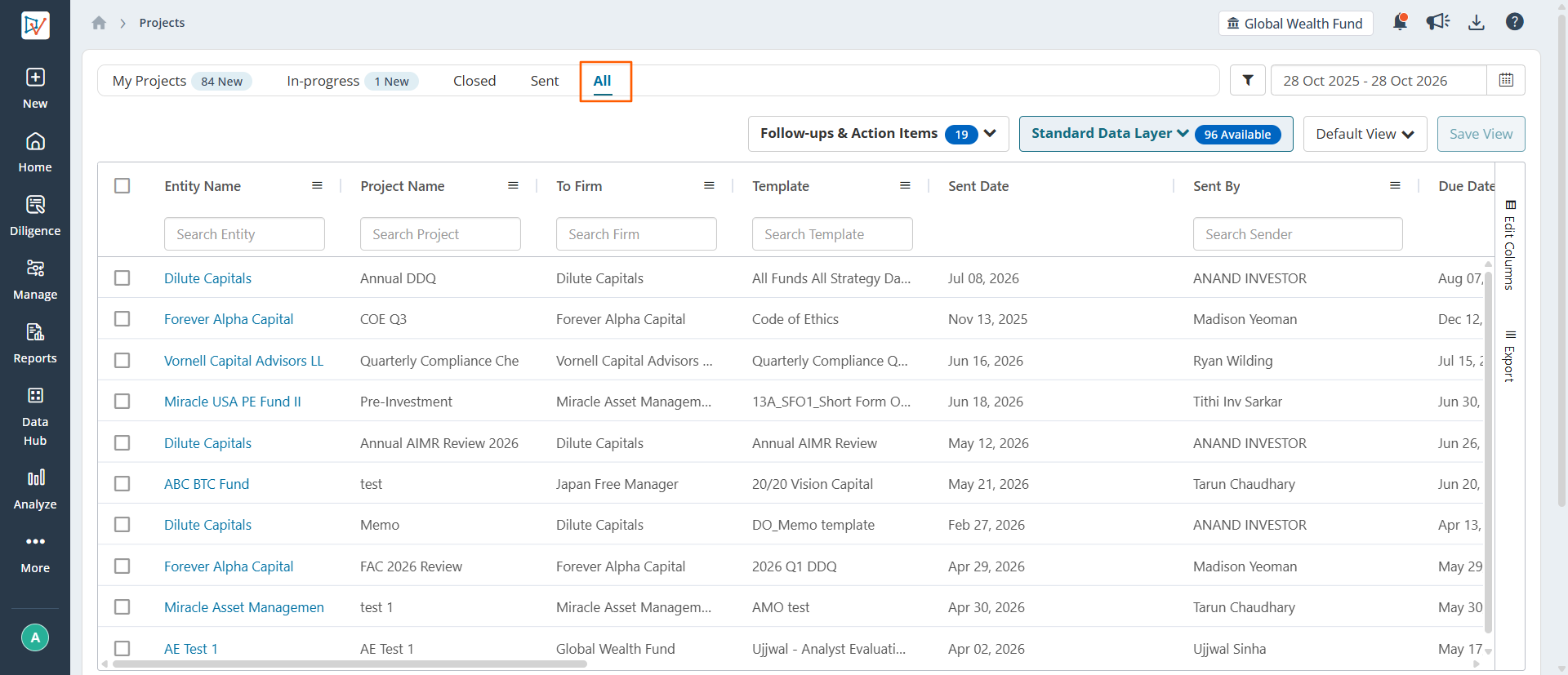Viewport: 1568px width, 675px height.
Task: Open the New item sidebar icon
Action: coord(35,88)
